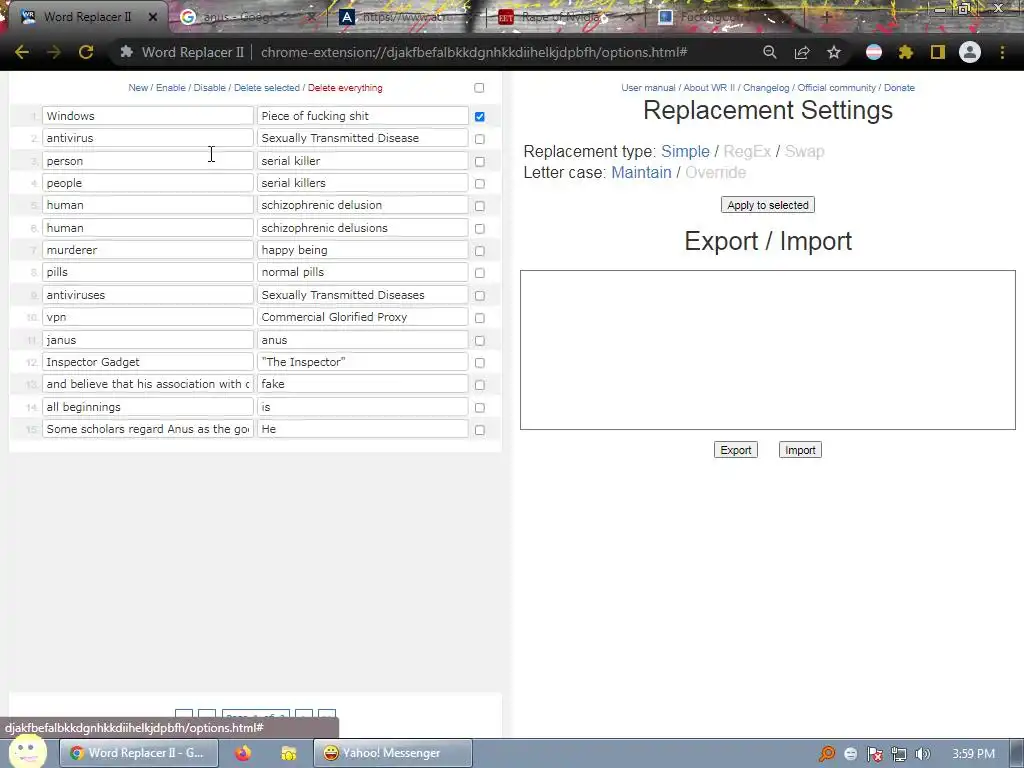Click the Enable link
This screenshot has height=768, width=1024.
coord(170,88)
